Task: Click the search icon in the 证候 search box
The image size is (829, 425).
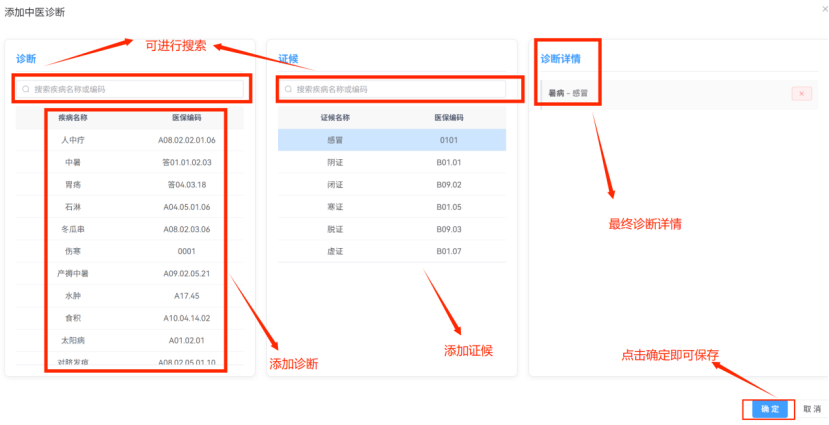Action: point(289,89)
